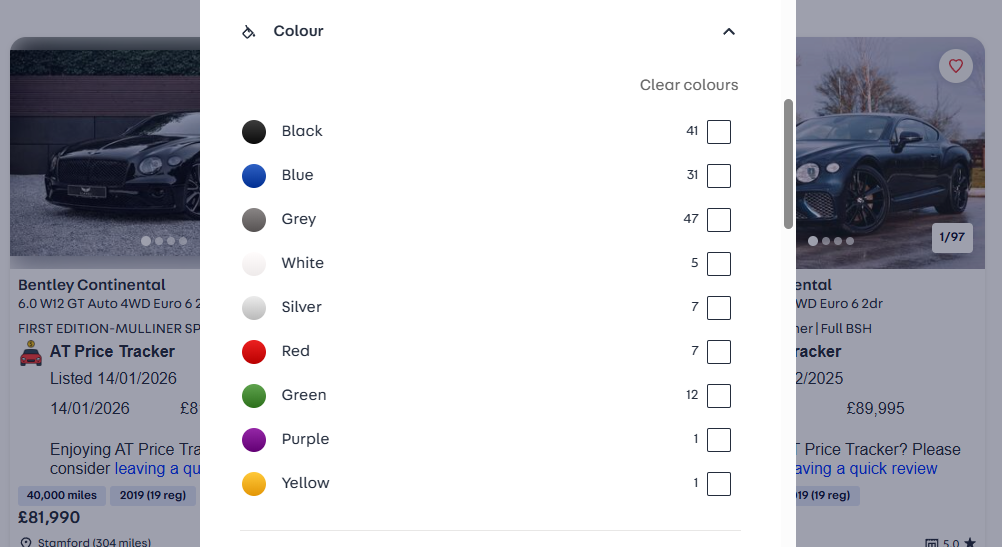This screenshot has height=547, width=1002.
Task: Tick the Blue colour checkbox
Action: [x=718, y=176]
